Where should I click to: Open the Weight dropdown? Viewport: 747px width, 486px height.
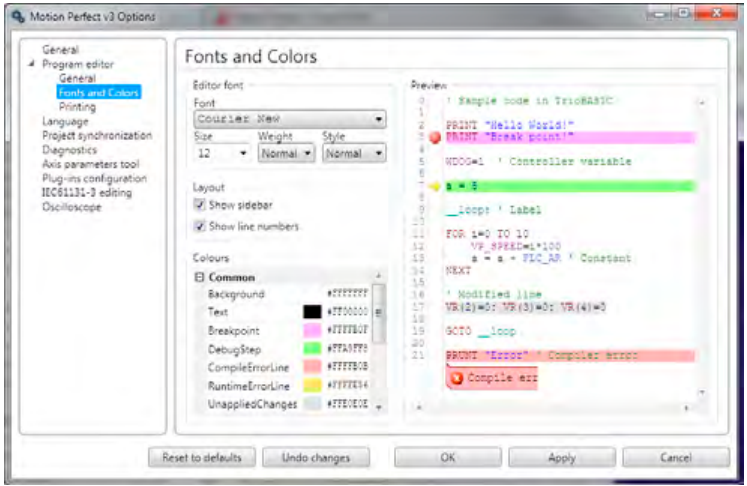click(x=286, y=153)
